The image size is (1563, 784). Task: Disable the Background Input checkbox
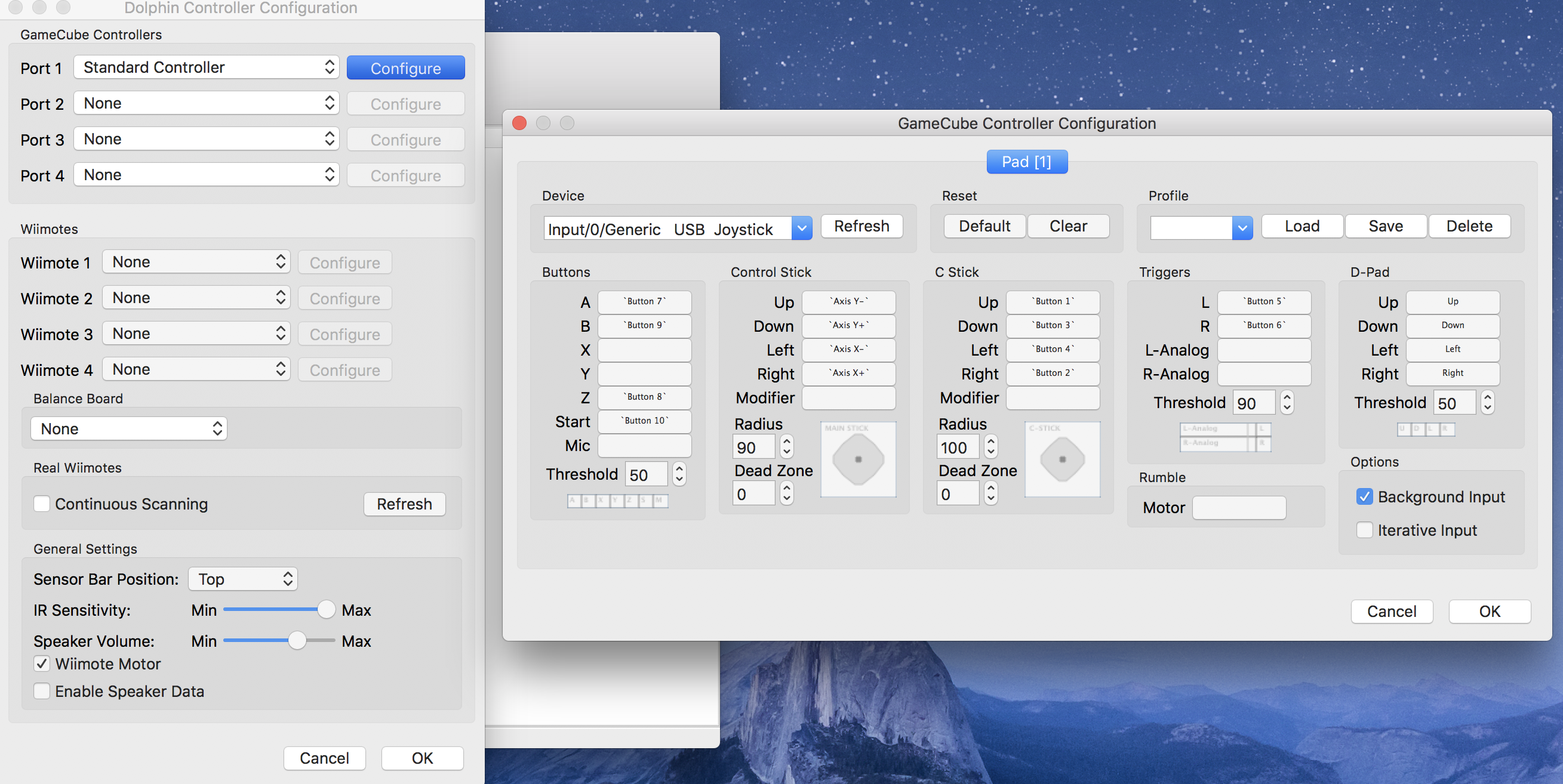pyautogui.click(x=1365, y=496)
